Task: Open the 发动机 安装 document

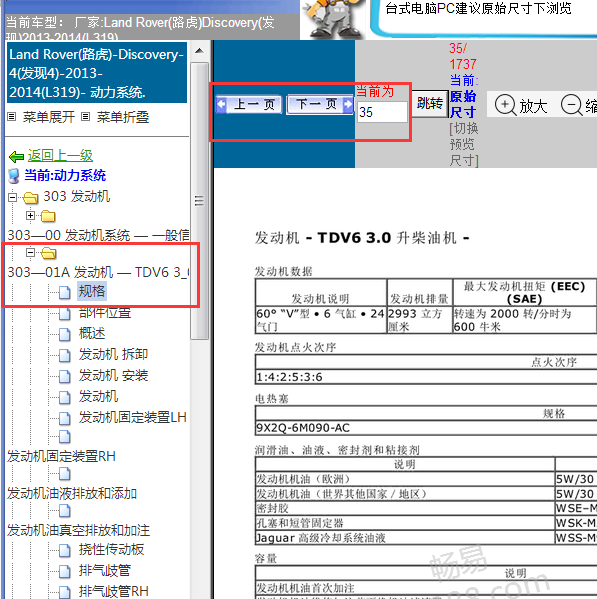Action: tap(113, 375)
